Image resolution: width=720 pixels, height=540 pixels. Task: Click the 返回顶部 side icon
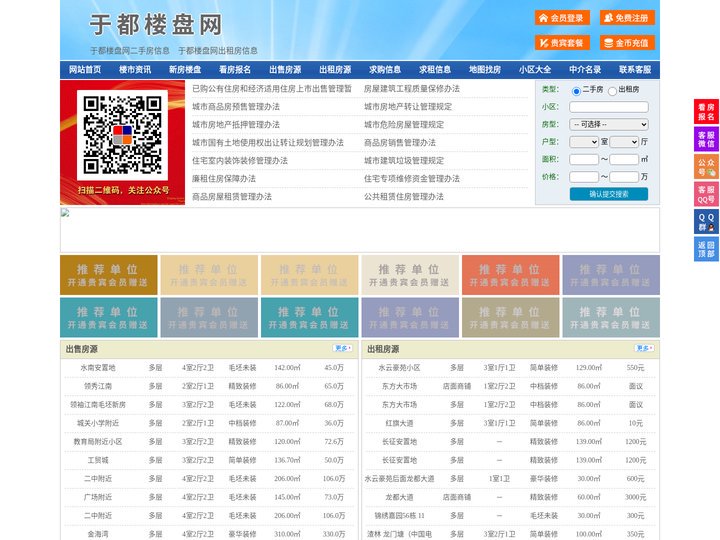(x=706, y=249)
